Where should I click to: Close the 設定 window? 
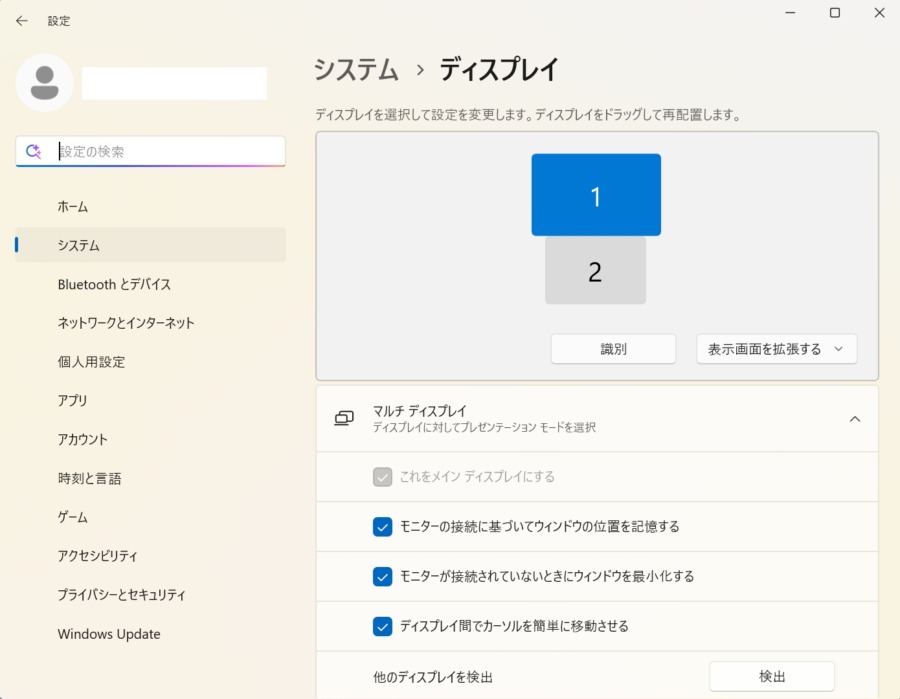tap(879, 13)
